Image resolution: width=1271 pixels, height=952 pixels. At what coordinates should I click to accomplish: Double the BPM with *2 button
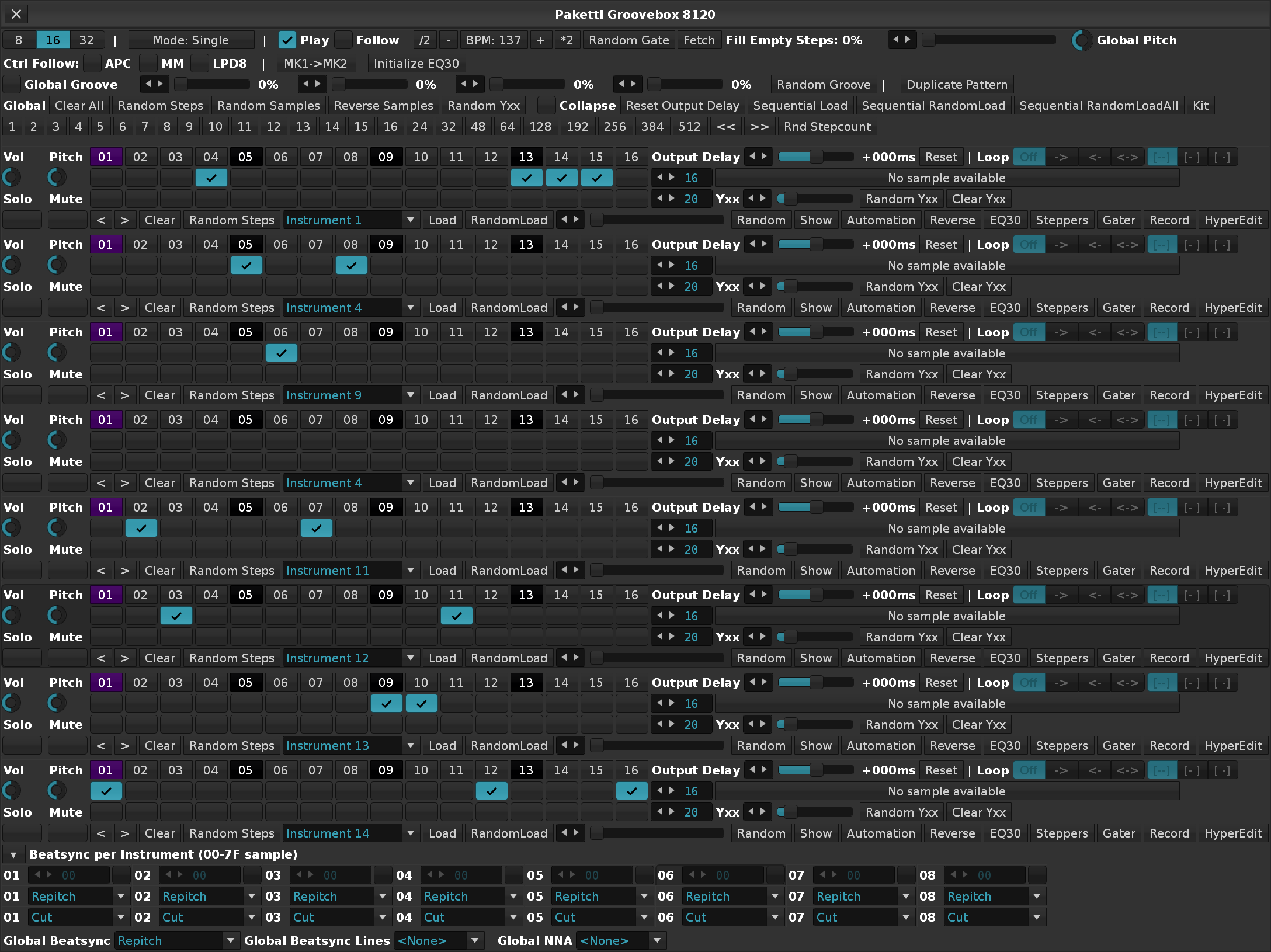tap(567, 40)
